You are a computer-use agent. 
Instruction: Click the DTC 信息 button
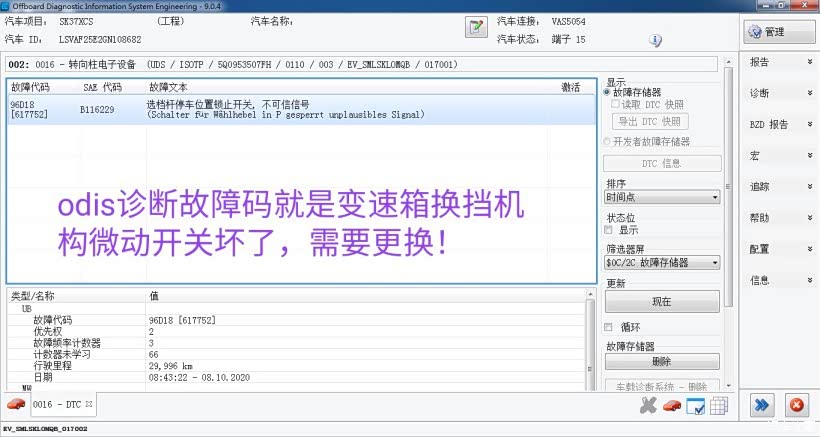(x=662, y=164)
